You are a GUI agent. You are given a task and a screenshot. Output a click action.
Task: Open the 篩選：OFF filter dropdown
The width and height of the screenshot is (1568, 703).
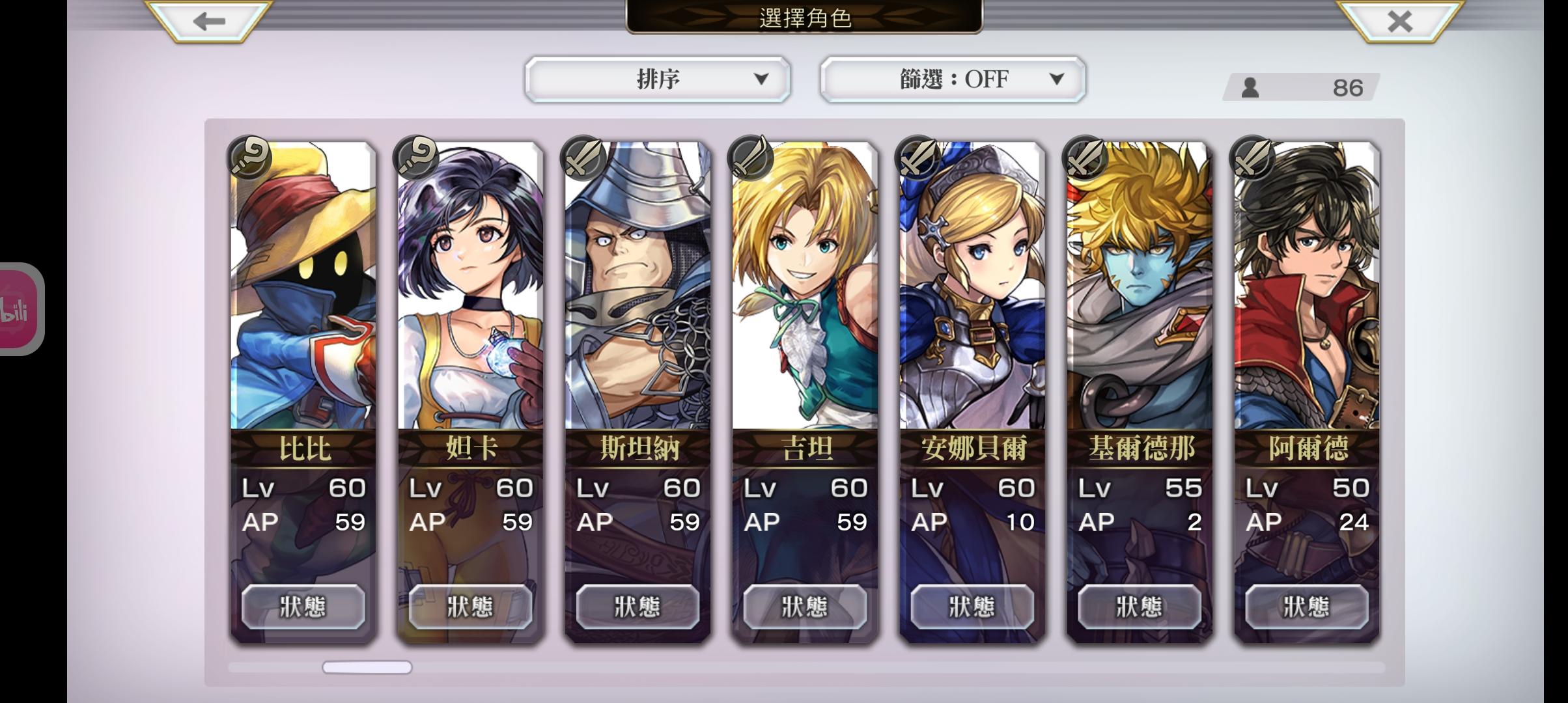point(953,79)
